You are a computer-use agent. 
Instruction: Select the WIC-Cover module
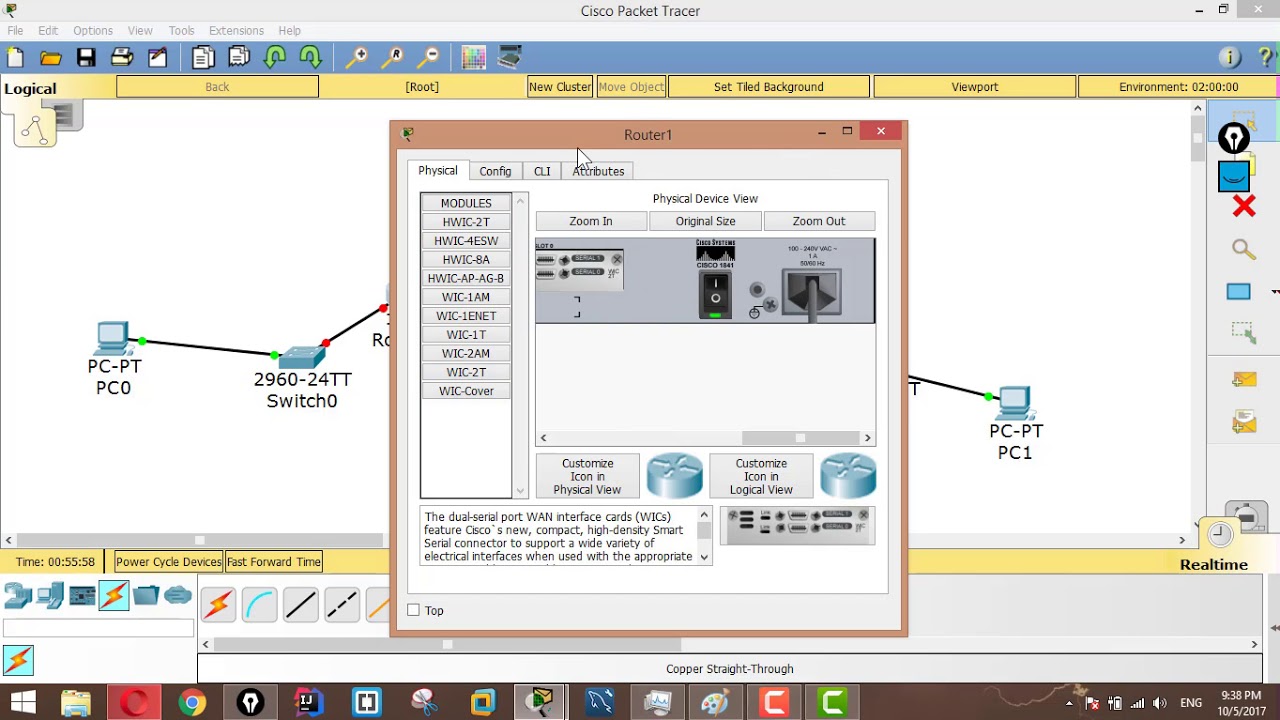click(466, 391)
